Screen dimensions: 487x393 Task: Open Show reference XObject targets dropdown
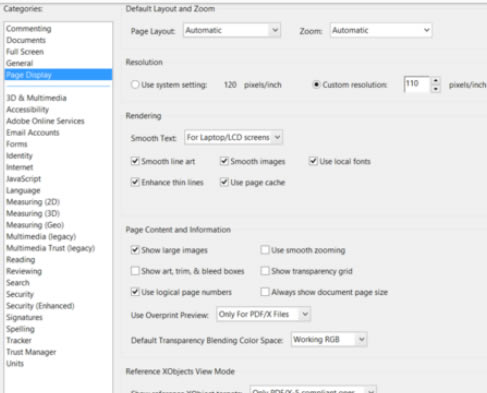[313, 390]
